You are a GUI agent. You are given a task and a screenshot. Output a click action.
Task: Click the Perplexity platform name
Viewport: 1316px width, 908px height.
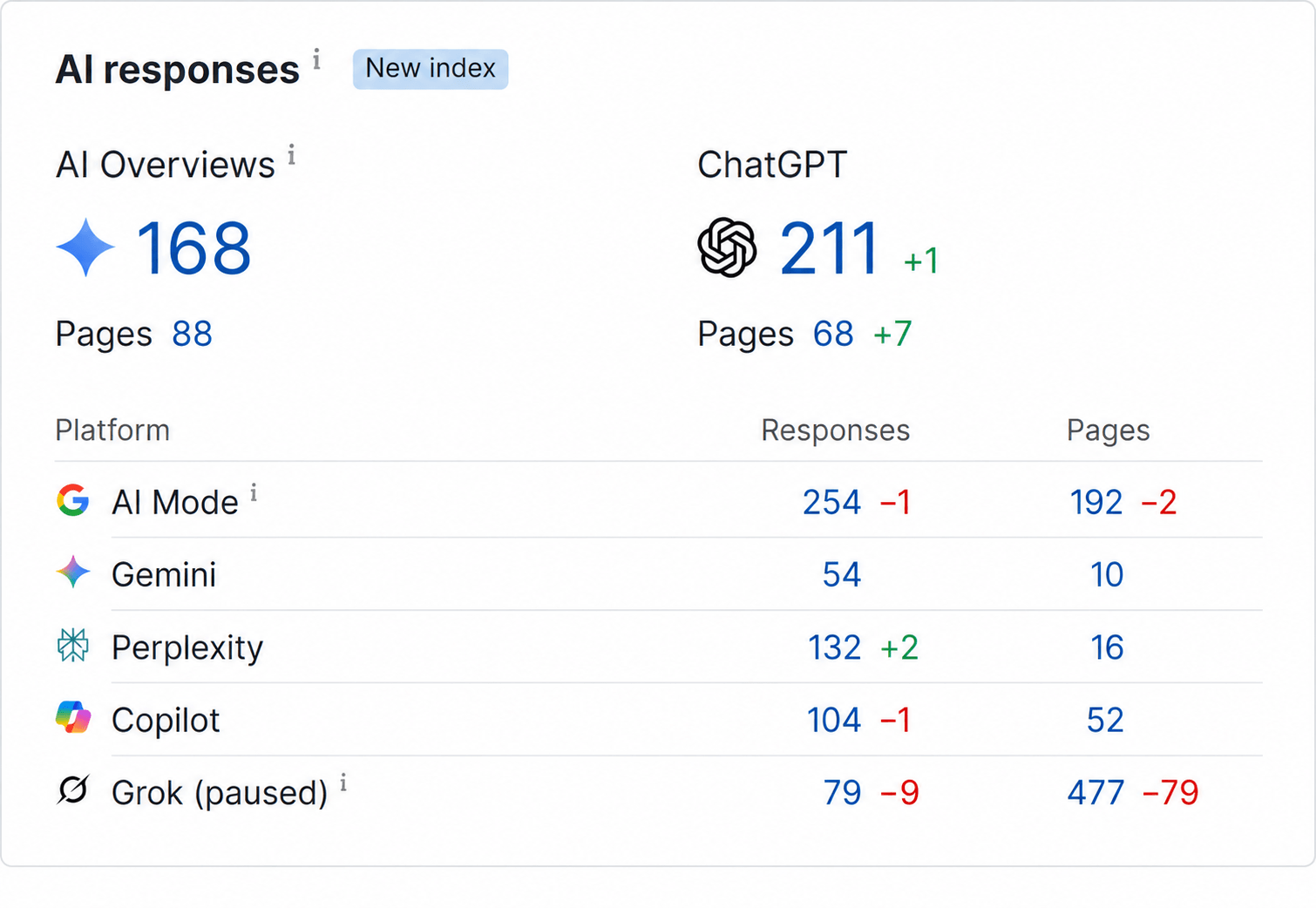click(x=187, y=648)
